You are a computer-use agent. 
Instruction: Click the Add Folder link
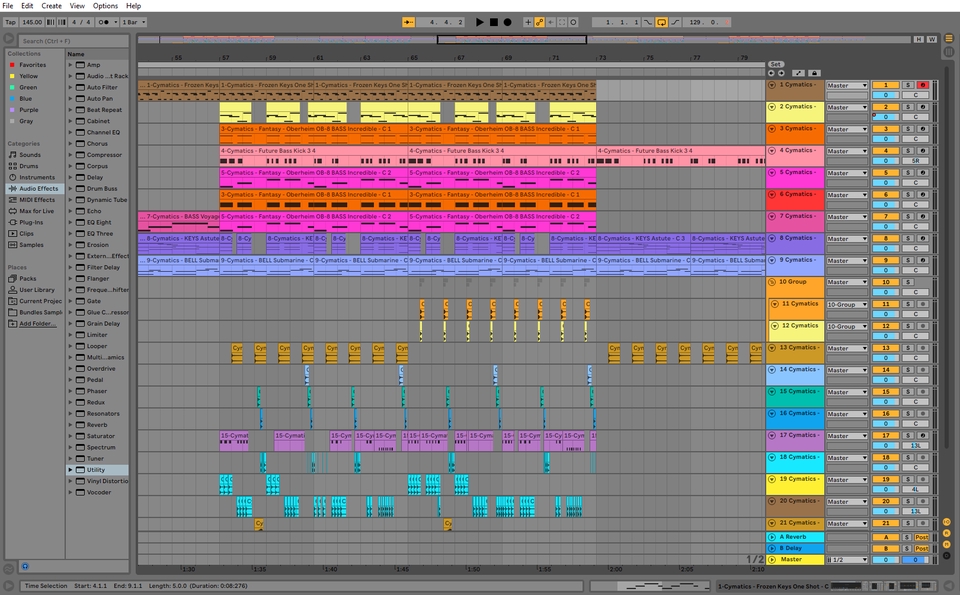(x=37, y=324)
